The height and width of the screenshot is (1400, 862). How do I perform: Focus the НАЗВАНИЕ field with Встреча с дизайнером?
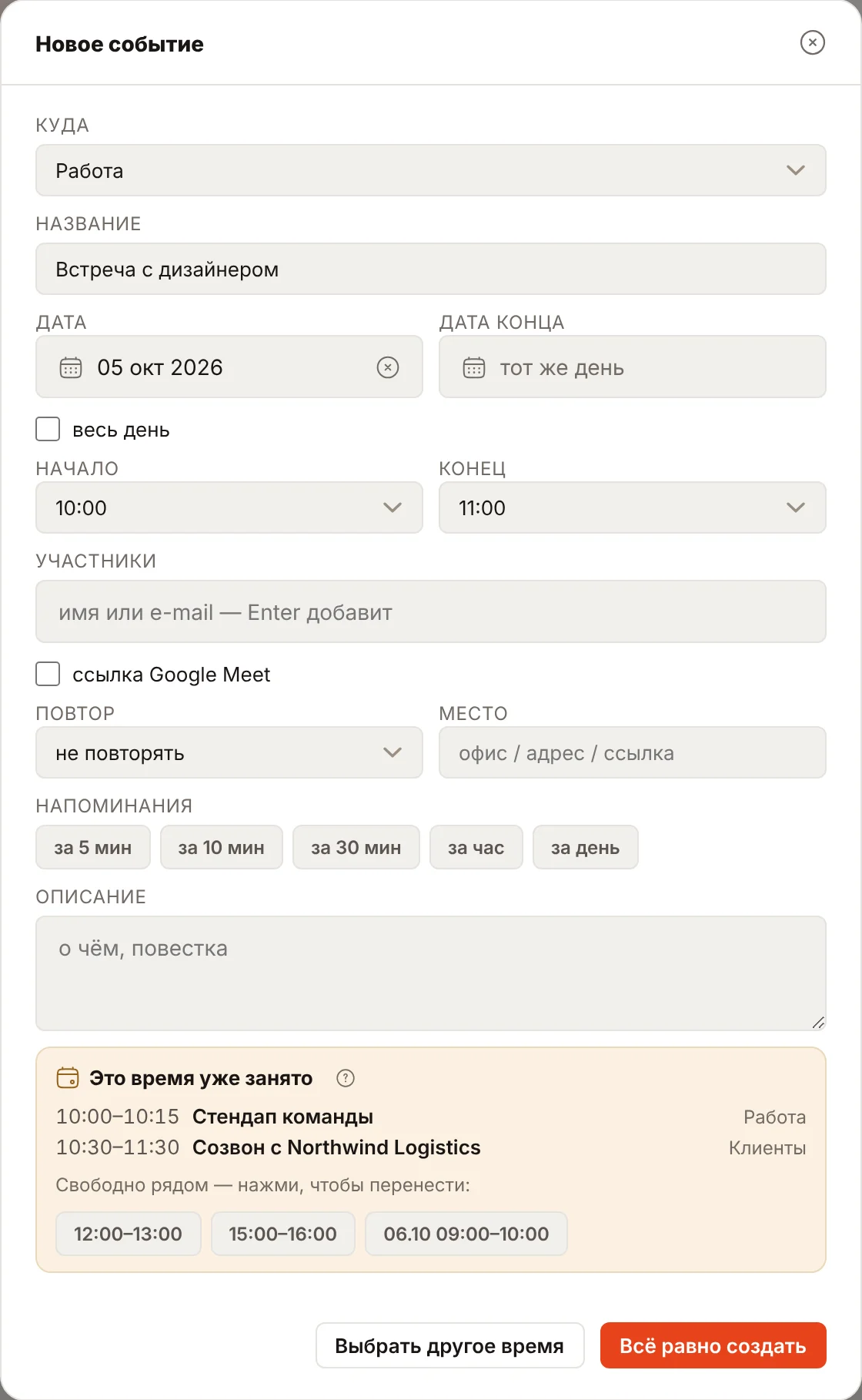tap(431, 269)
